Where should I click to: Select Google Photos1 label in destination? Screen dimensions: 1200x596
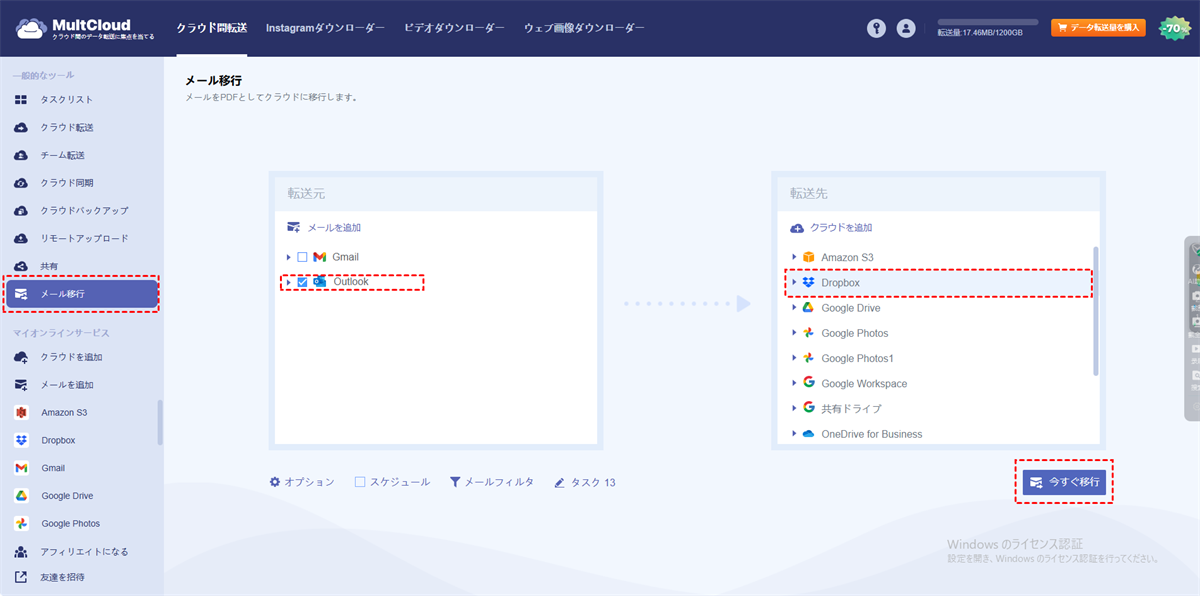click(857, 358)
